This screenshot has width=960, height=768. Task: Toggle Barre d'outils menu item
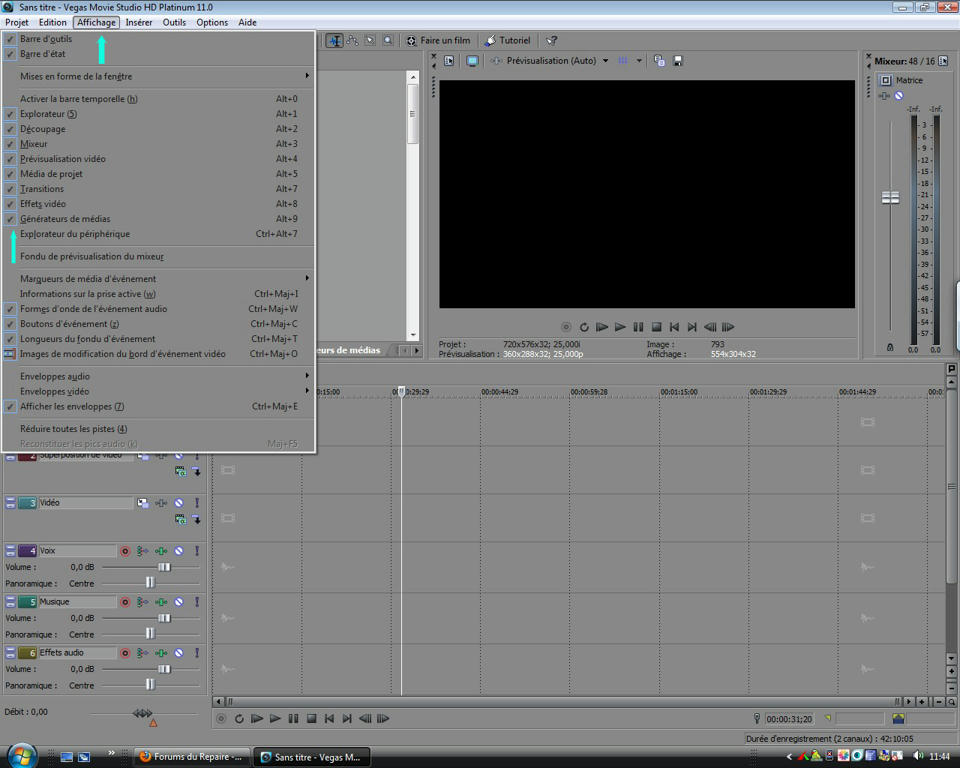click(159, 39)
